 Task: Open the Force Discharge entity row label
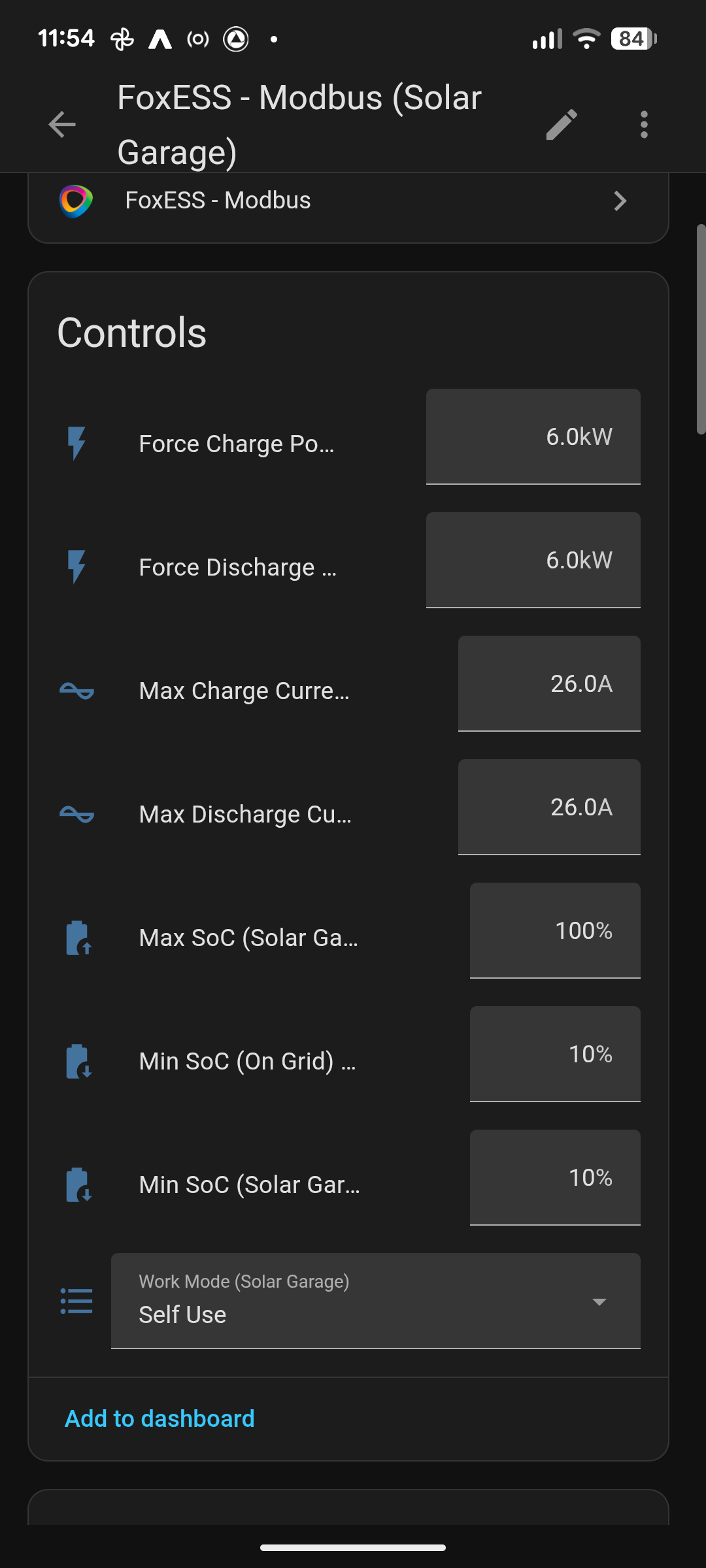click(237, 567)
